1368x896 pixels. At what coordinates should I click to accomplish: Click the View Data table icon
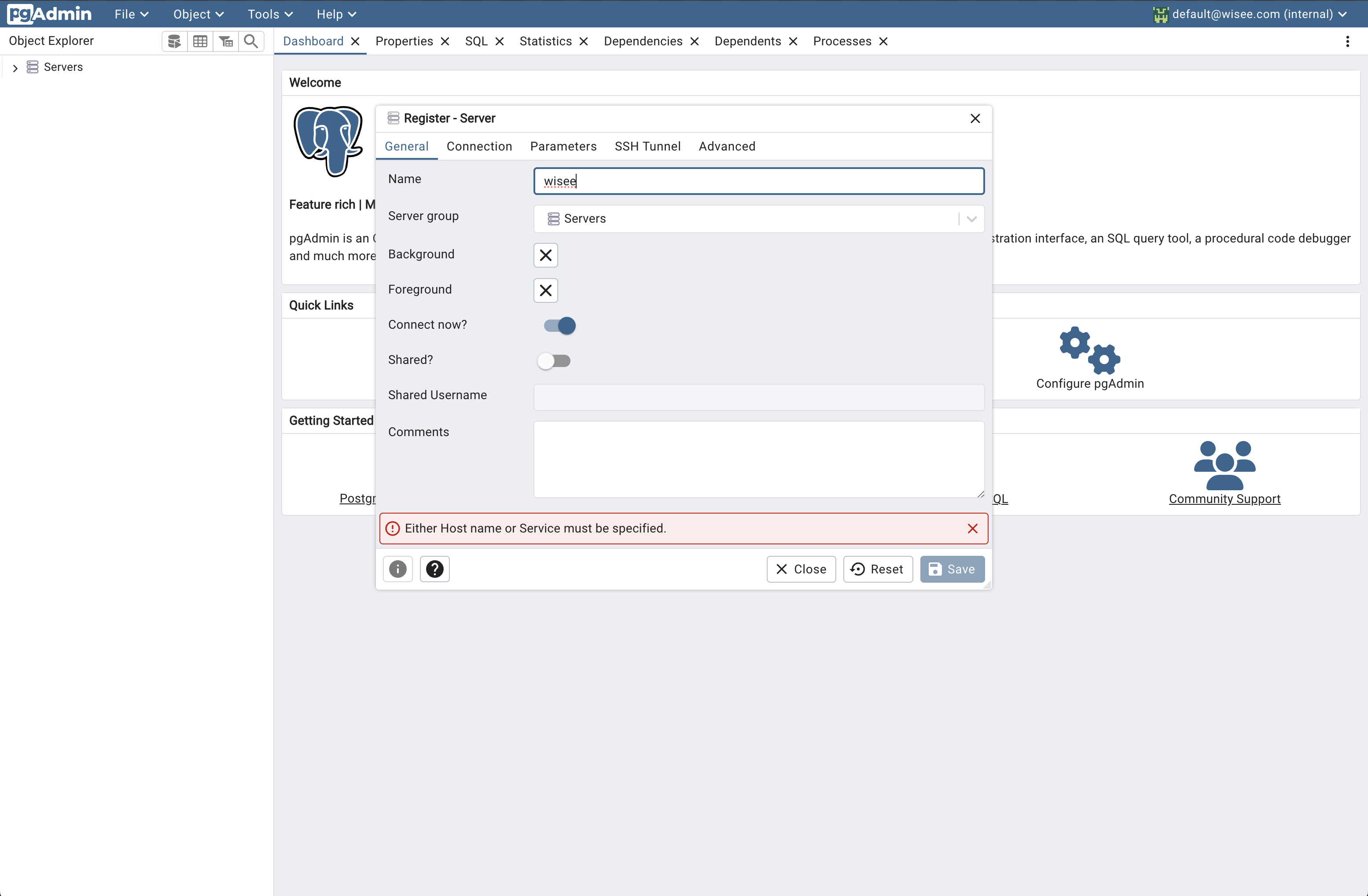tap(200, 41)
